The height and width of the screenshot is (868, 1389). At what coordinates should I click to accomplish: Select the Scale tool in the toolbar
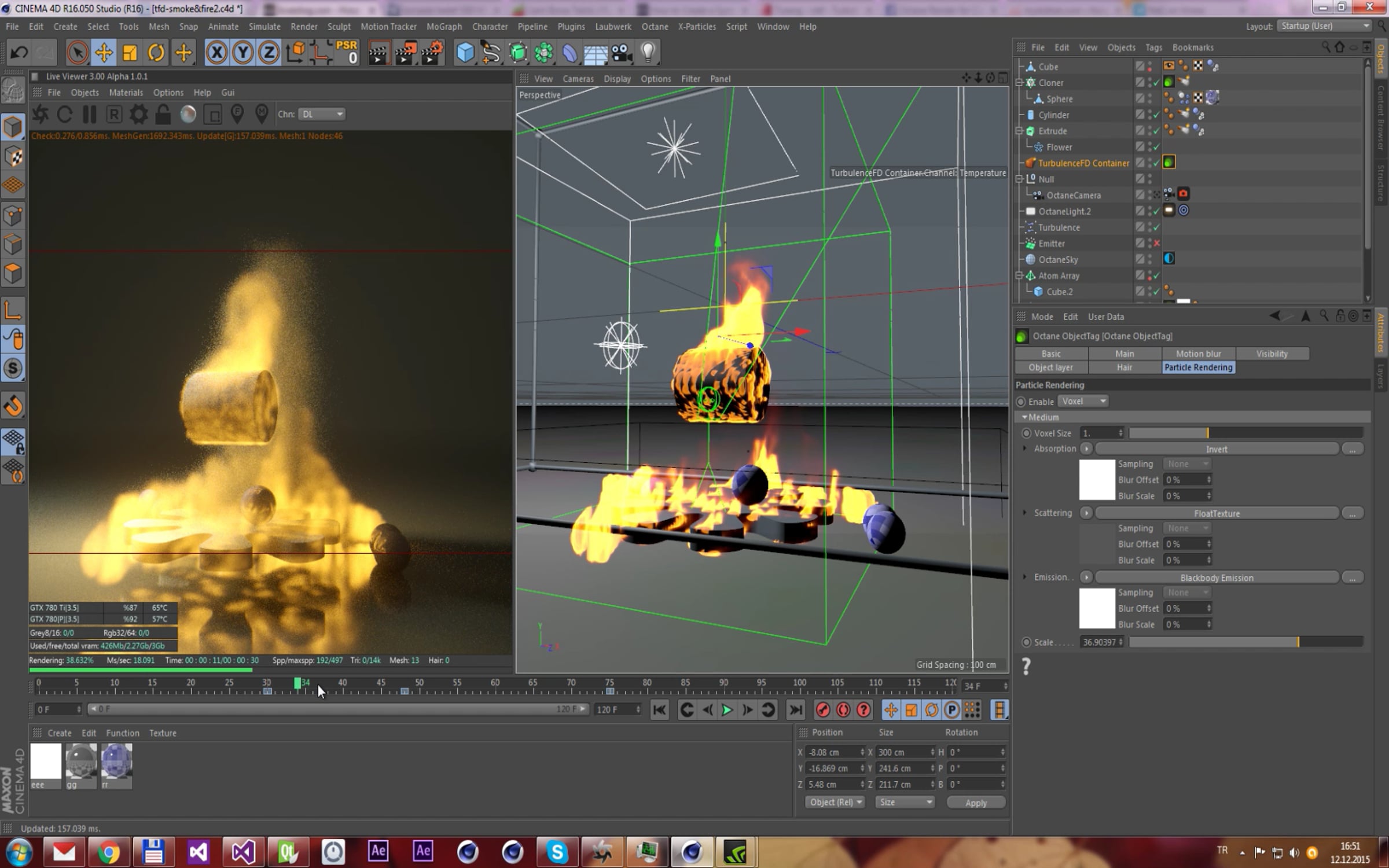click(130, 53)
